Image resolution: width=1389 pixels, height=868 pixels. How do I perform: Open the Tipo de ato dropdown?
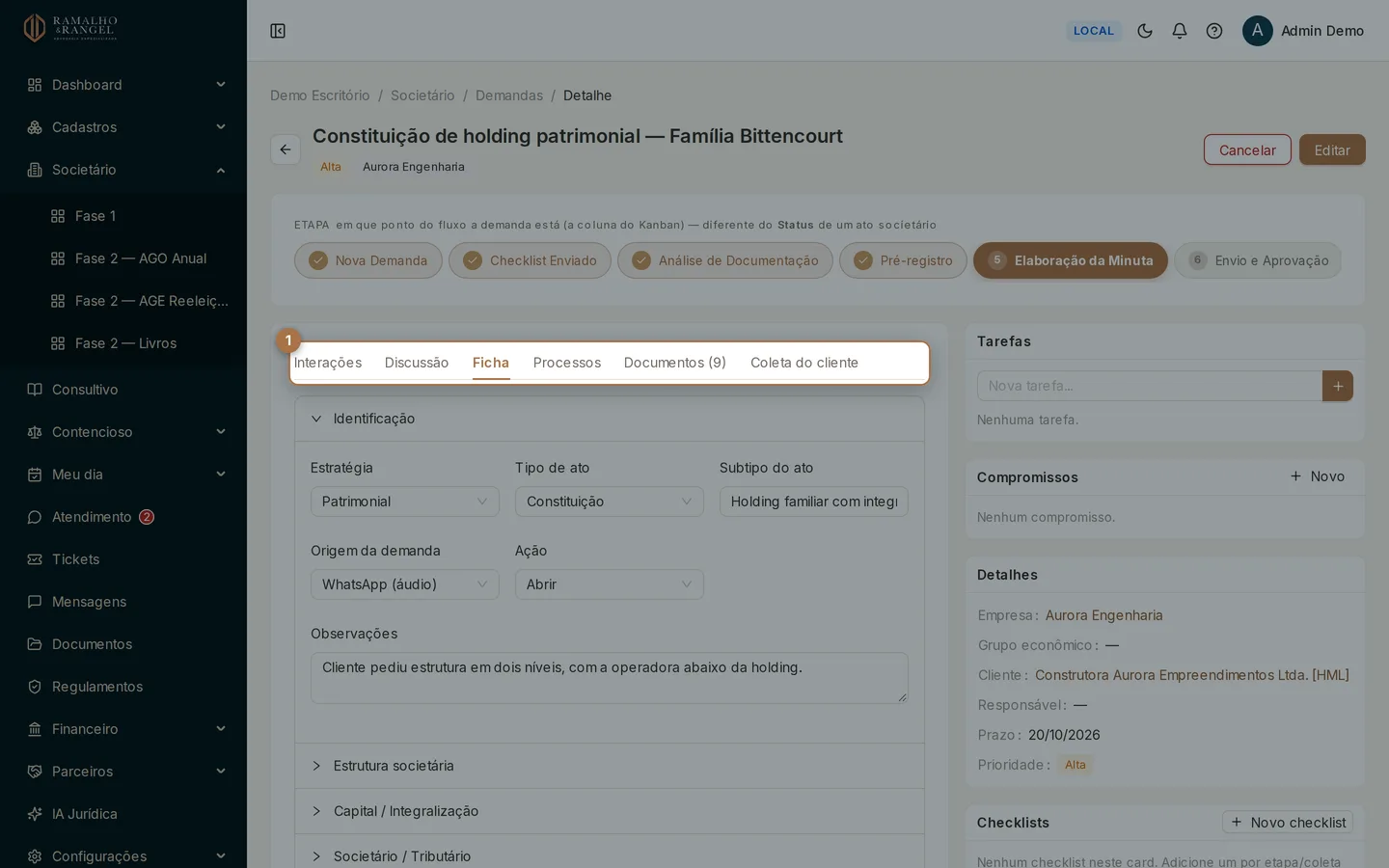[610, 502]
